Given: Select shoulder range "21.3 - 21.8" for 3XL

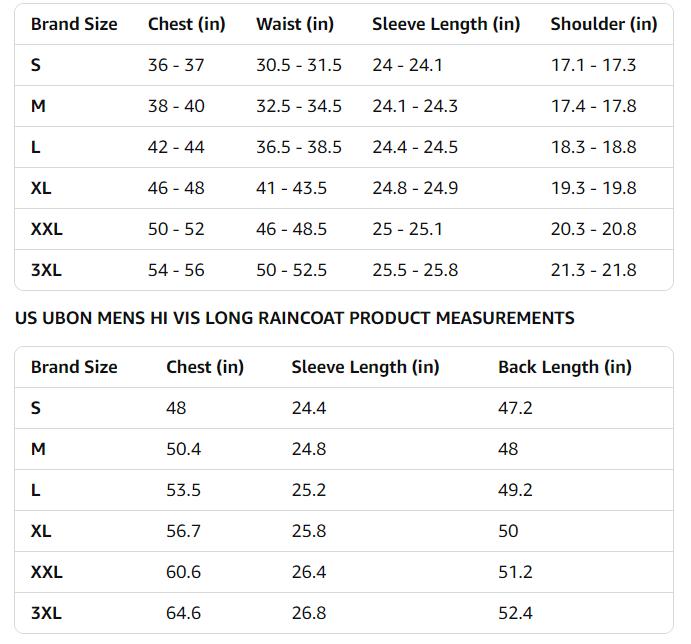Looking at the screenshot, I should click(593, 270).
